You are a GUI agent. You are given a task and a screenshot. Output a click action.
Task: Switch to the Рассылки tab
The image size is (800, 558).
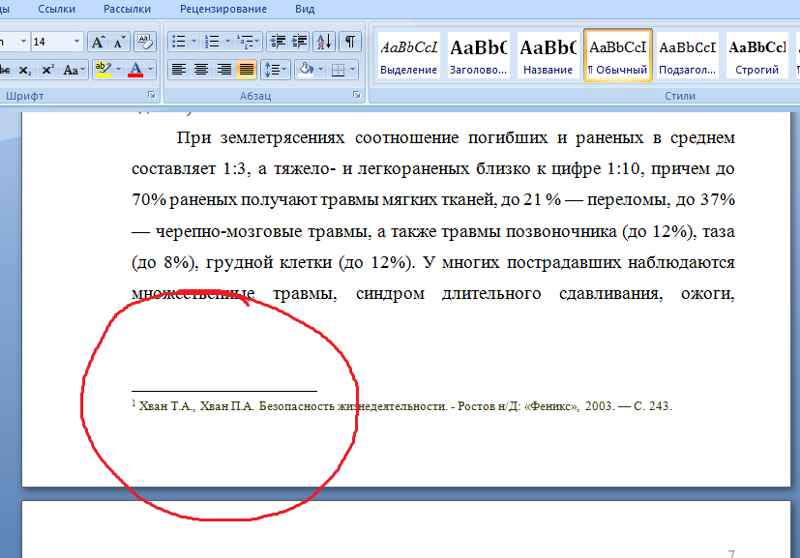point(127,9)
